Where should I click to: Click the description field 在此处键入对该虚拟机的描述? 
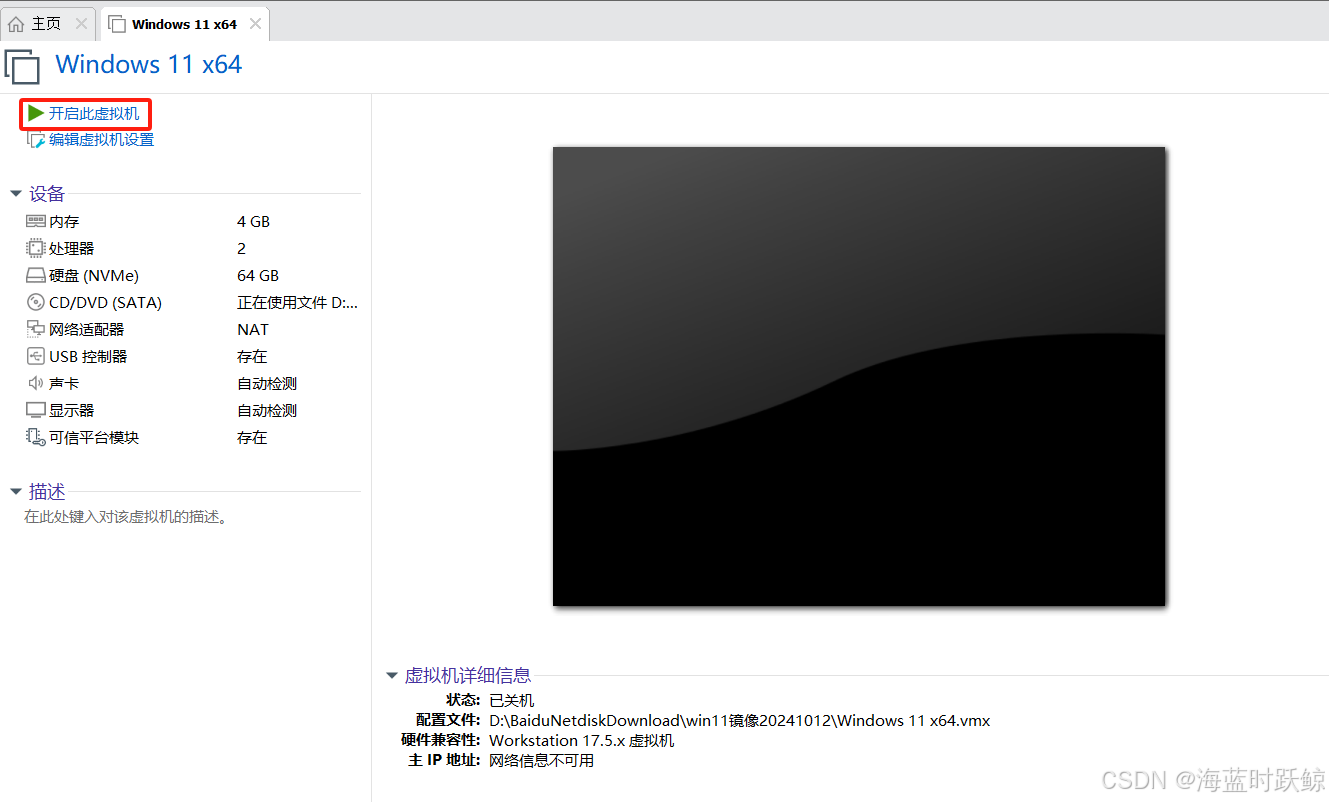coord(126,517)
